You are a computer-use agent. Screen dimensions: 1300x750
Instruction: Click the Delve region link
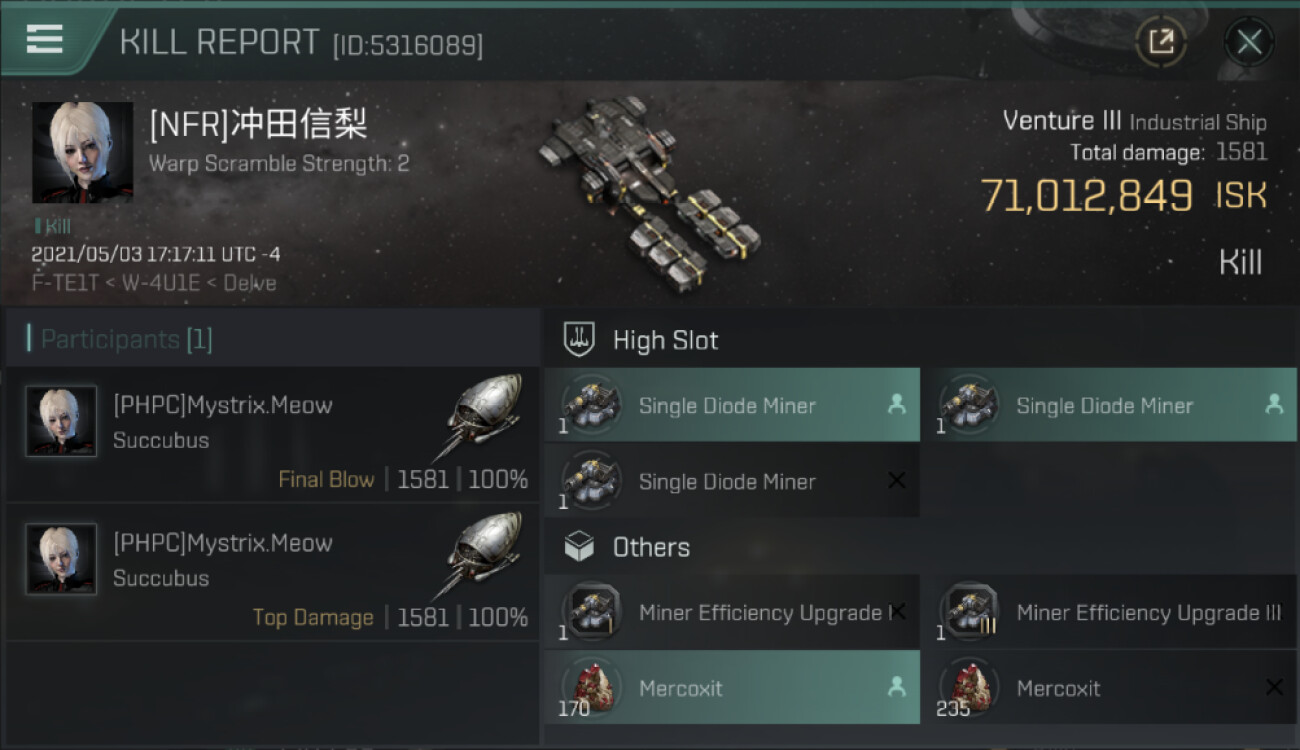click(x=250, y=283)
